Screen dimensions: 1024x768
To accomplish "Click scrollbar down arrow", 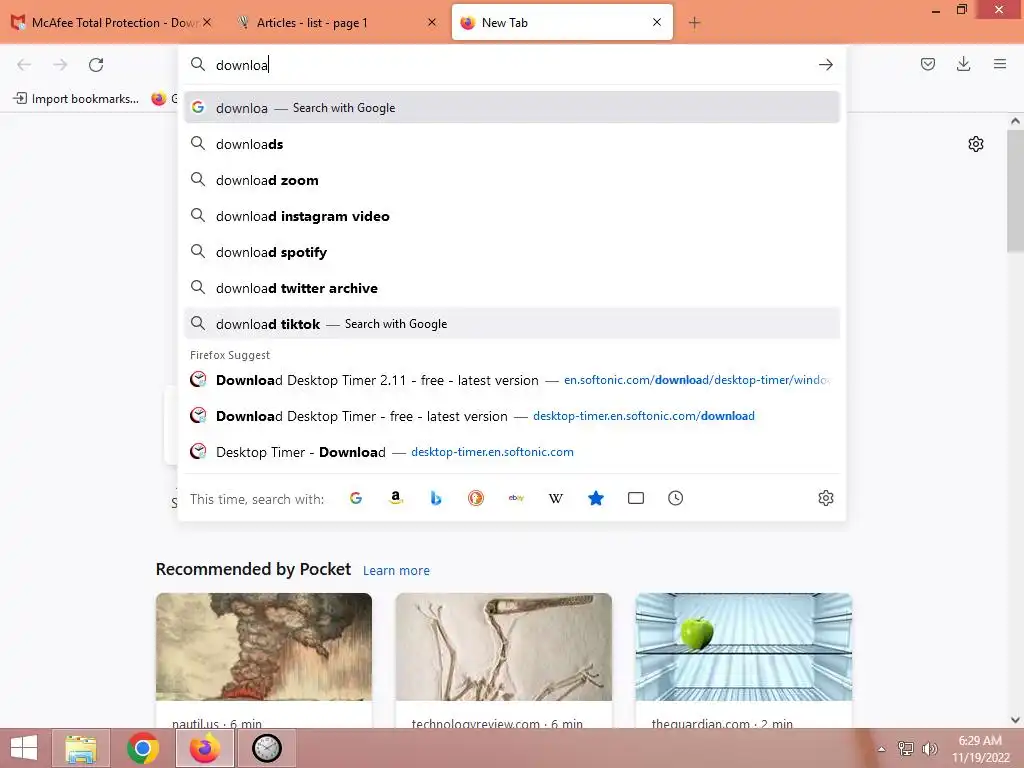I will click(1015, 720).
